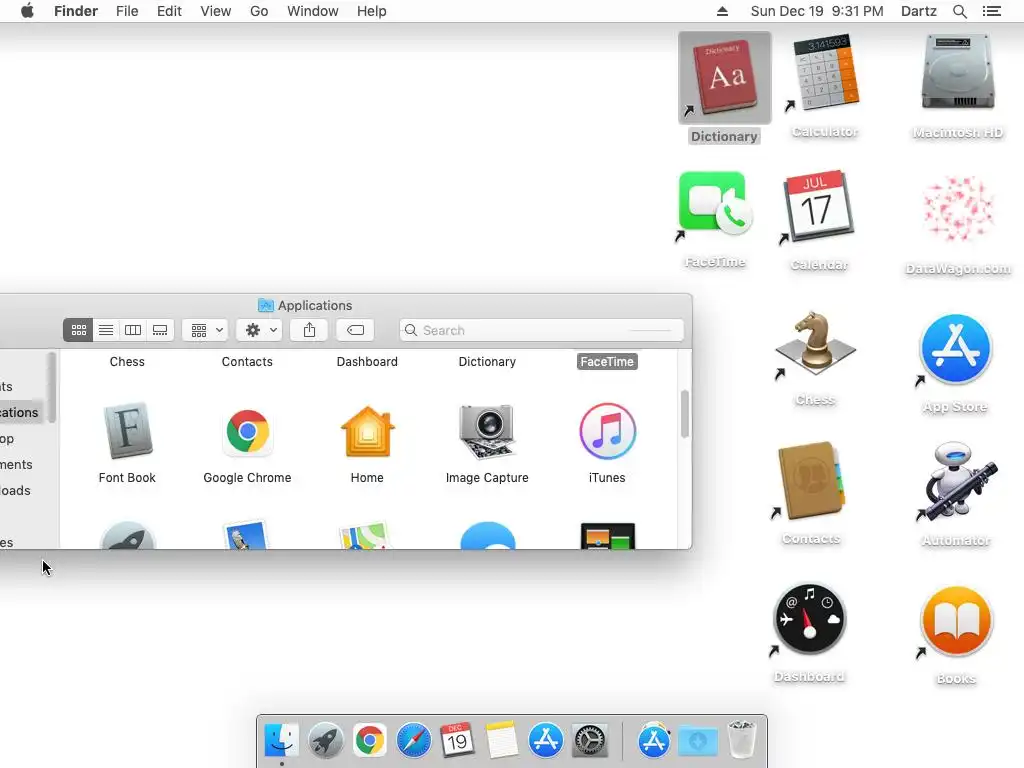
Task: Switch Finder to column view
Action: (x=133, y=330)
